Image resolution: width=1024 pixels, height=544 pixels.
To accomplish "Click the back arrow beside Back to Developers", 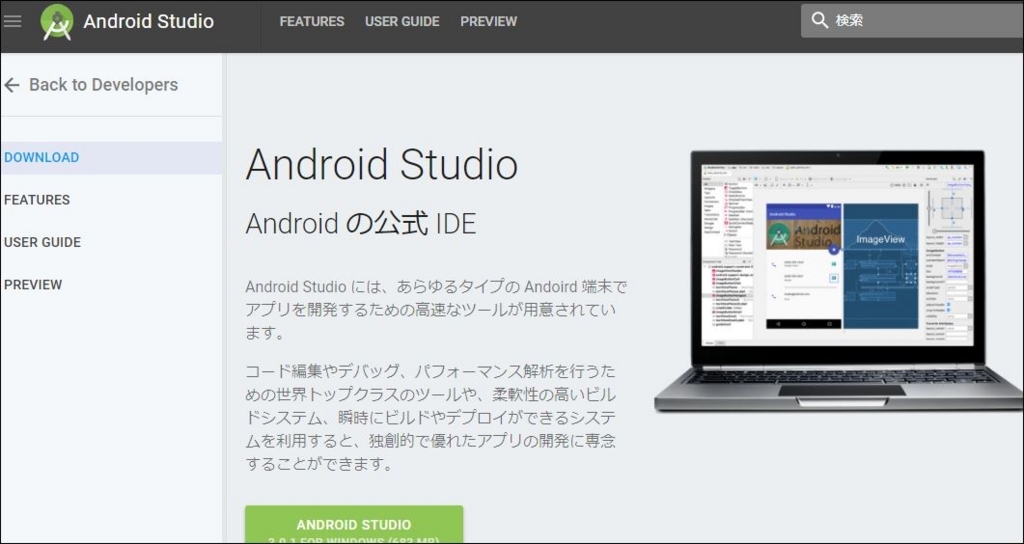I will pos(12,85).
